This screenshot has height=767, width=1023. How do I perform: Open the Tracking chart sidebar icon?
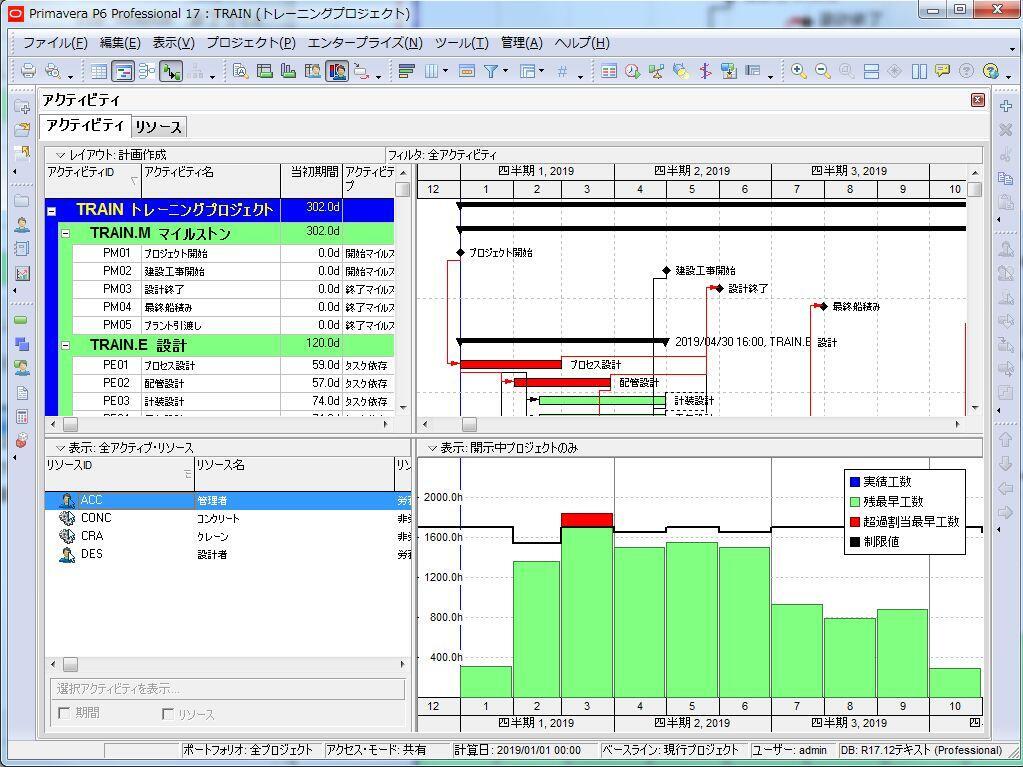point(22,273)
